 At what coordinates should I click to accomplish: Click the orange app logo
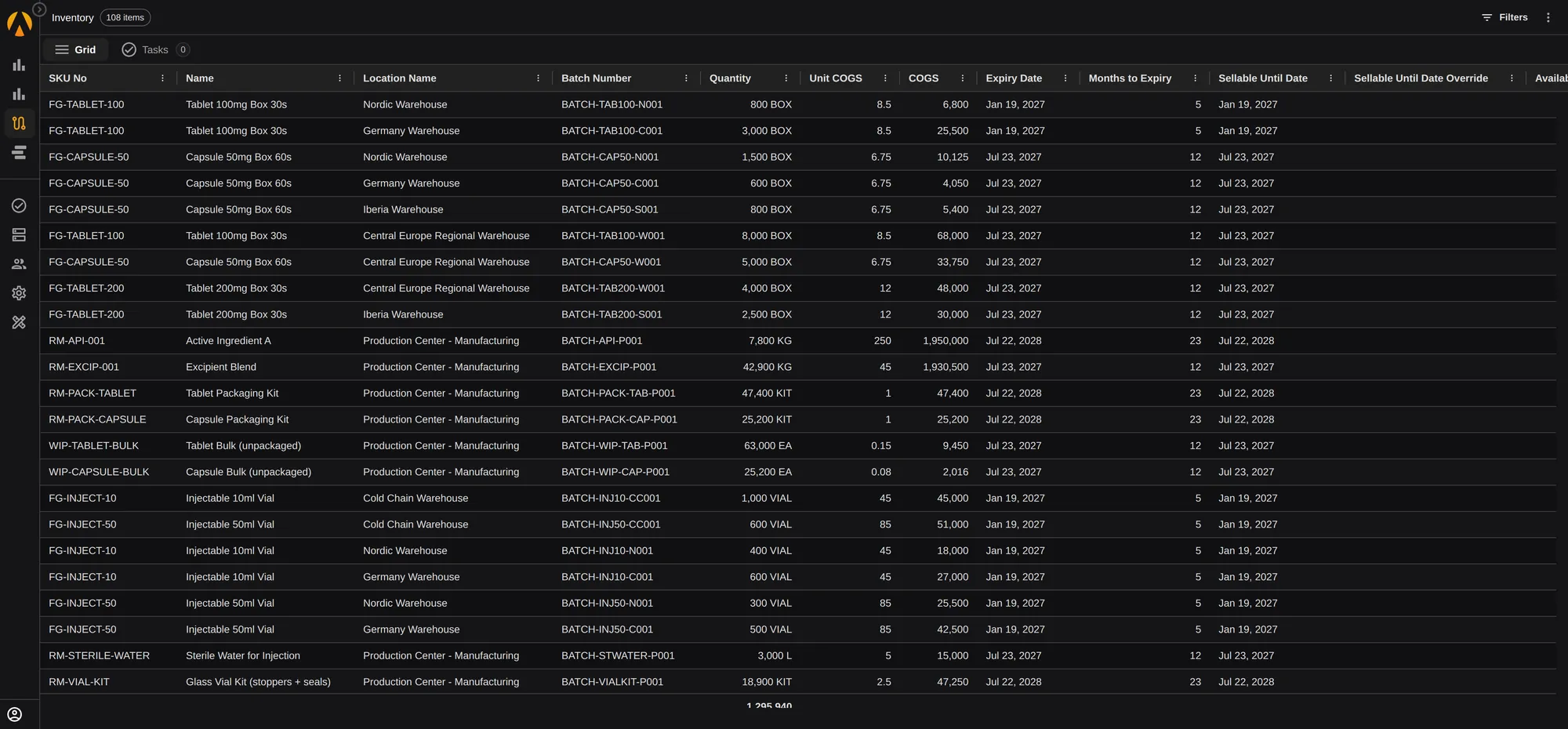(19, 24)
